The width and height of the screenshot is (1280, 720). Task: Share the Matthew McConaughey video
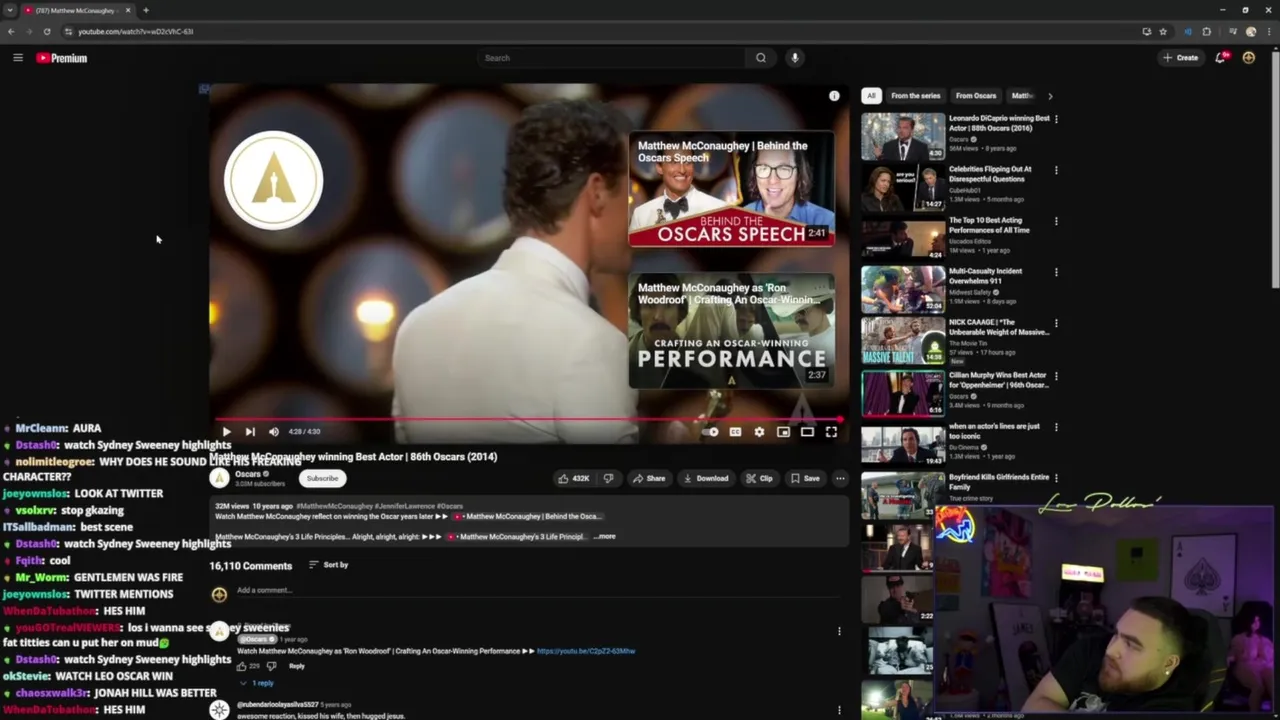tap(648, 479)
